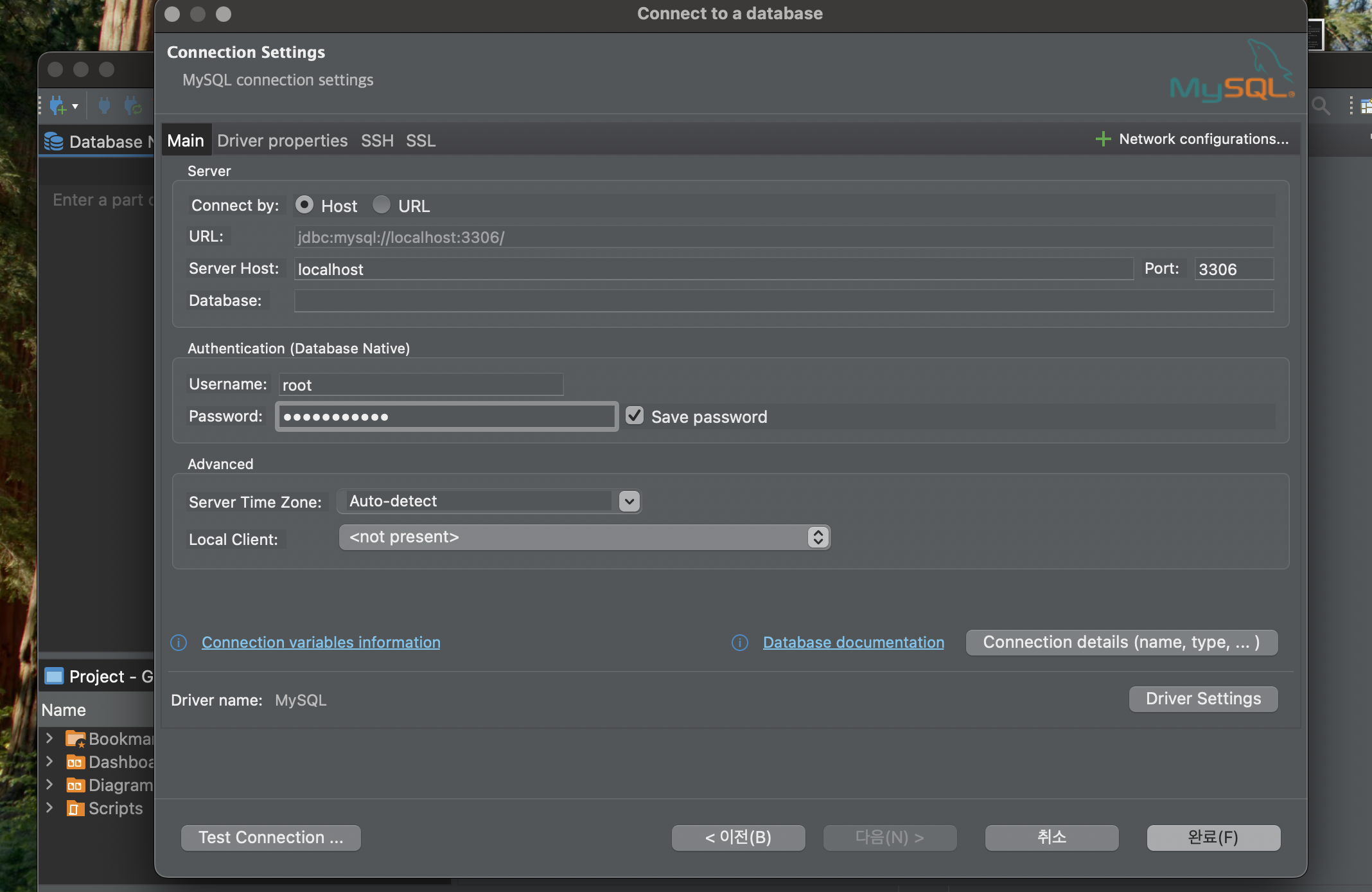Click the search magnifier icon in toolbar
The image size is (1372, 892).
click(x=1321, y=105)
